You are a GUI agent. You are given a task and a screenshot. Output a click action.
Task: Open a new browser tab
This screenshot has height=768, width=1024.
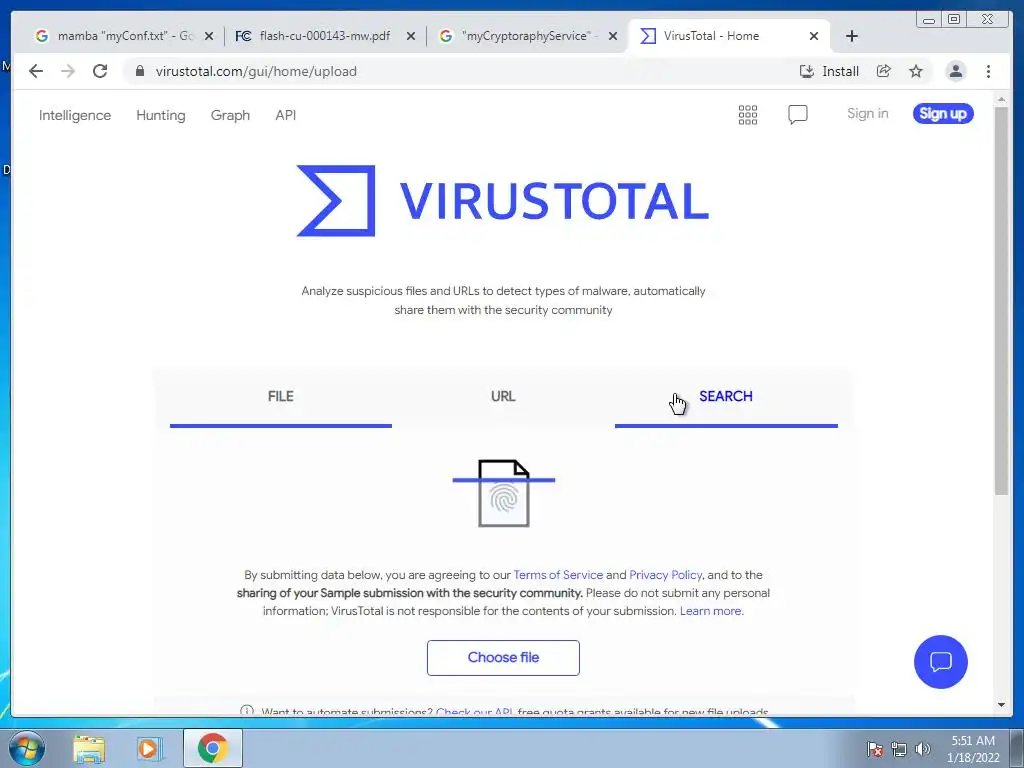tap(852, 36)
